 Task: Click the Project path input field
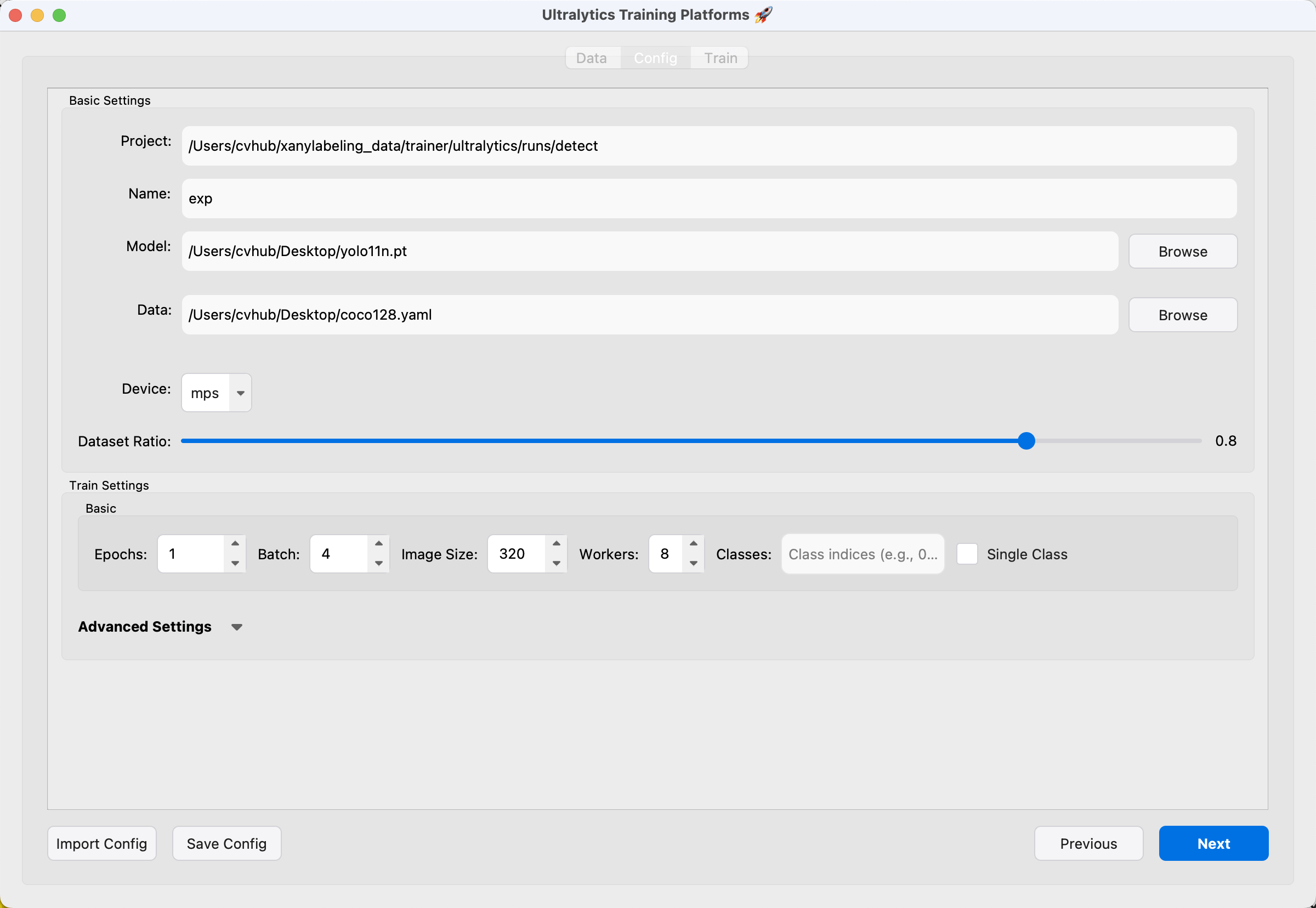[x=709, y=146]
